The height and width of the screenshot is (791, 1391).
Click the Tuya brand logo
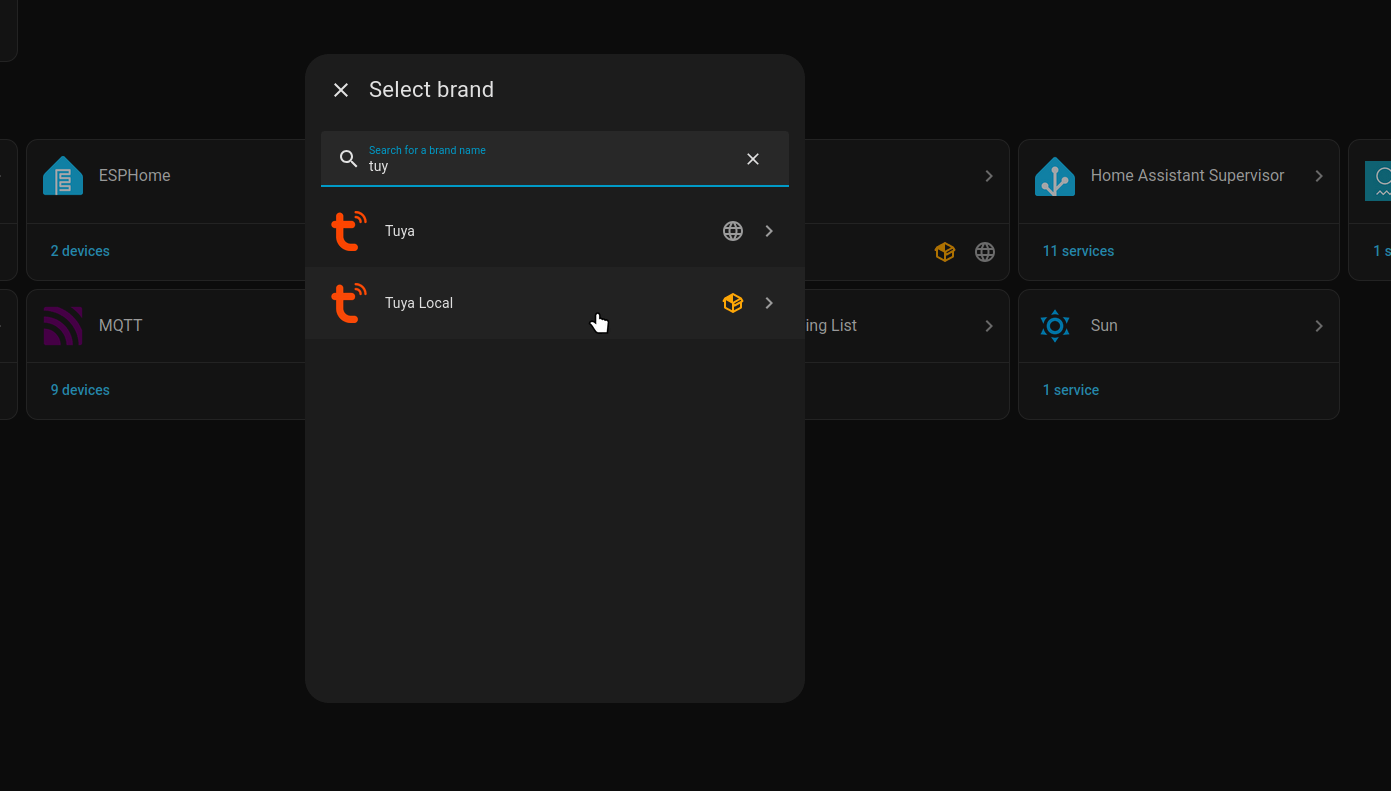[348, 231]
